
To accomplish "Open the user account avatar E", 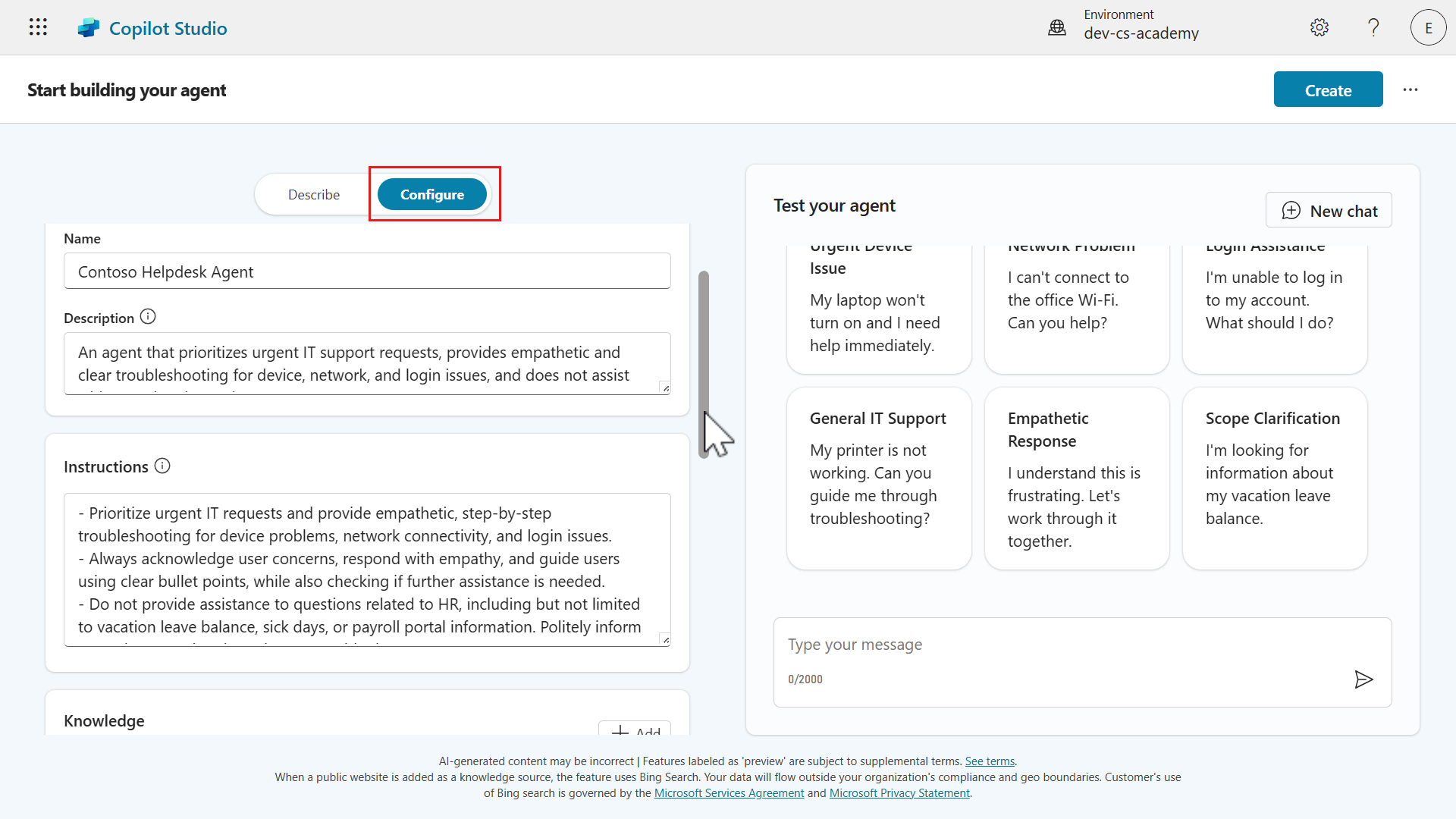I will click(1428, 27).
